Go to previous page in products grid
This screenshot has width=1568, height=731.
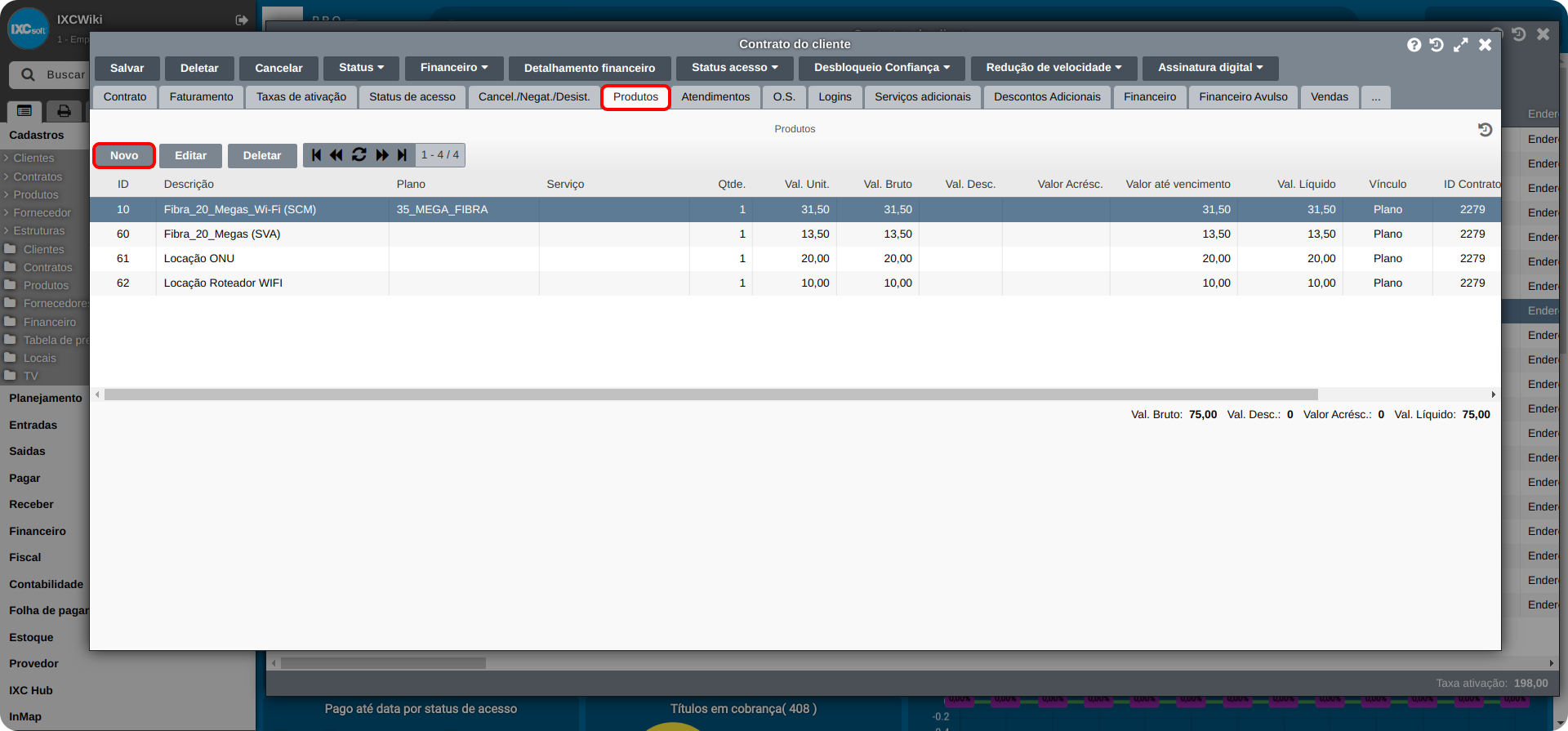tap(336, 155)
